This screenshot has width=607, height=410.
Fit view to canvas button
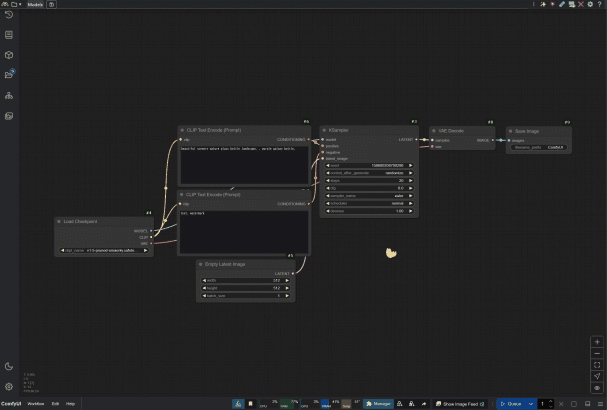click(x=597, y=365)
